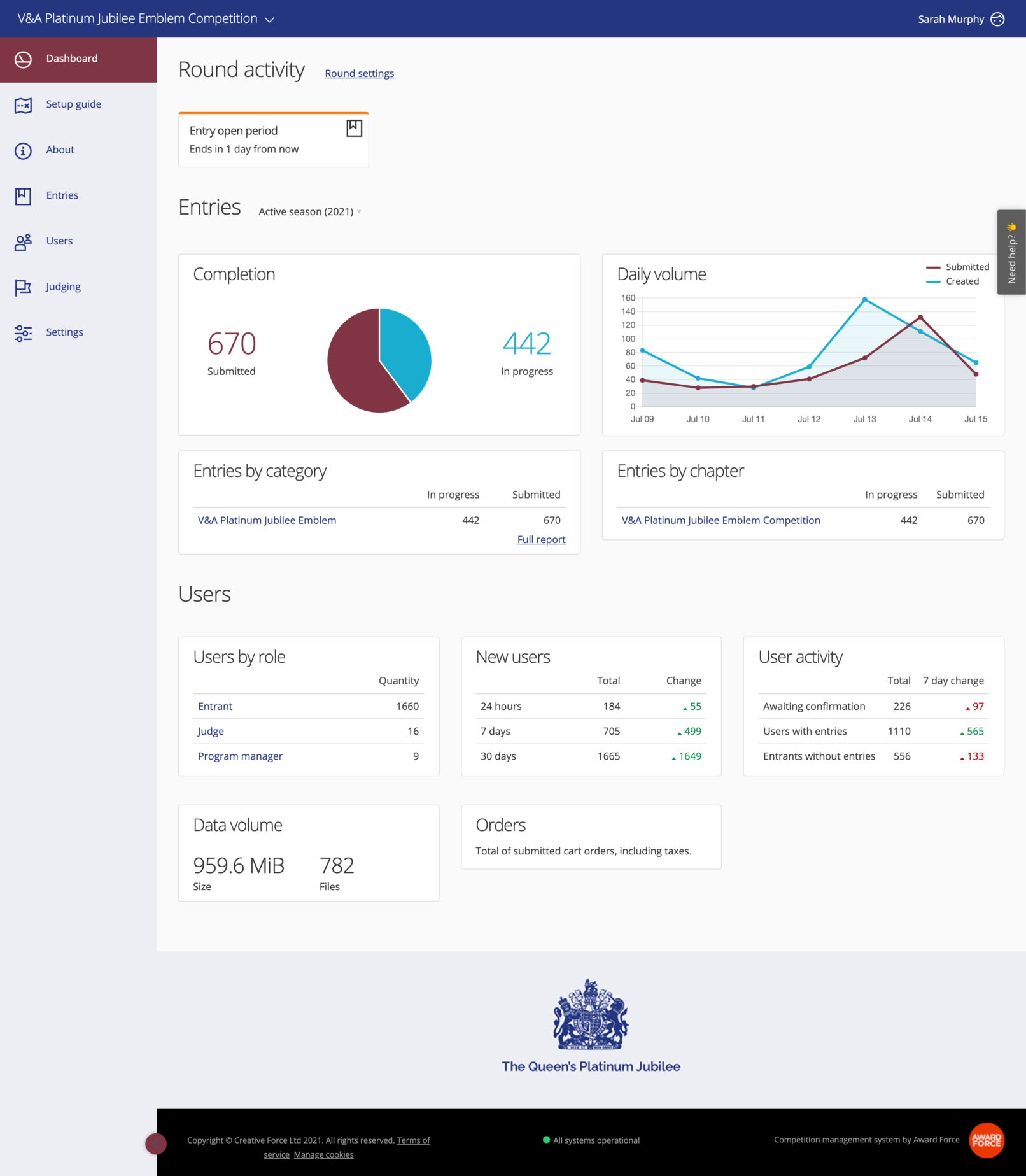The image size is (1026, 1176).
Task: Click the 24 hours new users row
Action: [x=591, y=706]
